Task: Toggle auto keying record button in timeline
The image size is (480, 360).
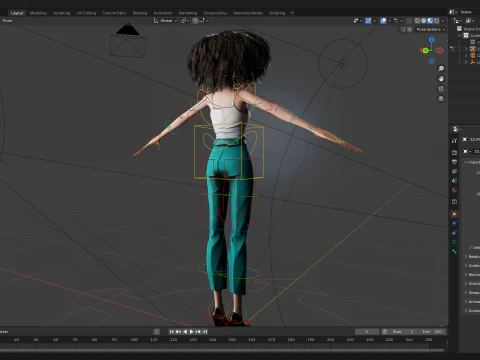Action: (x=156, y=332)
